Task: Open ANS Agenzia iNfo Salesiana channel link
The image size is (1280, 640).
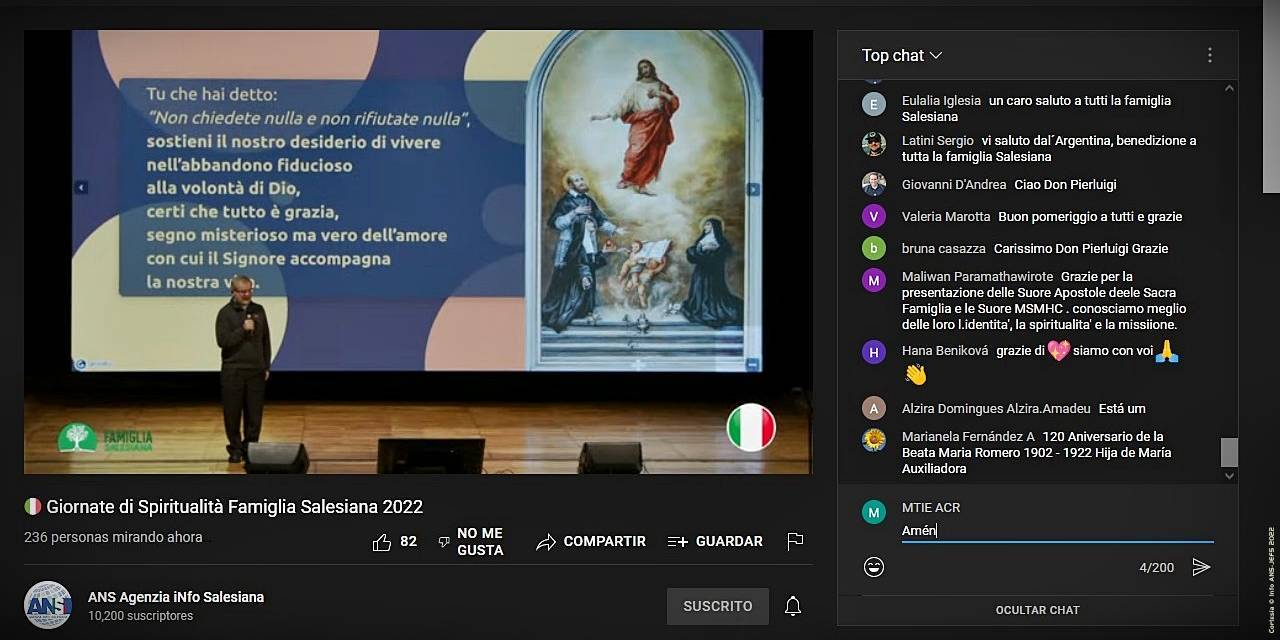Action: tap(176, 597)
